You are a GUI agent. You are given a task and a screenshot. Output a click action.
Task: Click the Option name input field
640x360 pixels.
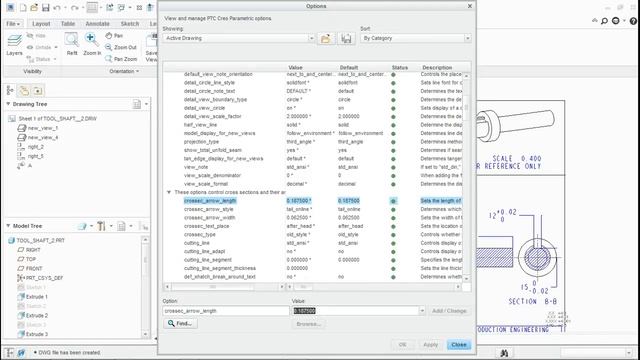[226, 311]
